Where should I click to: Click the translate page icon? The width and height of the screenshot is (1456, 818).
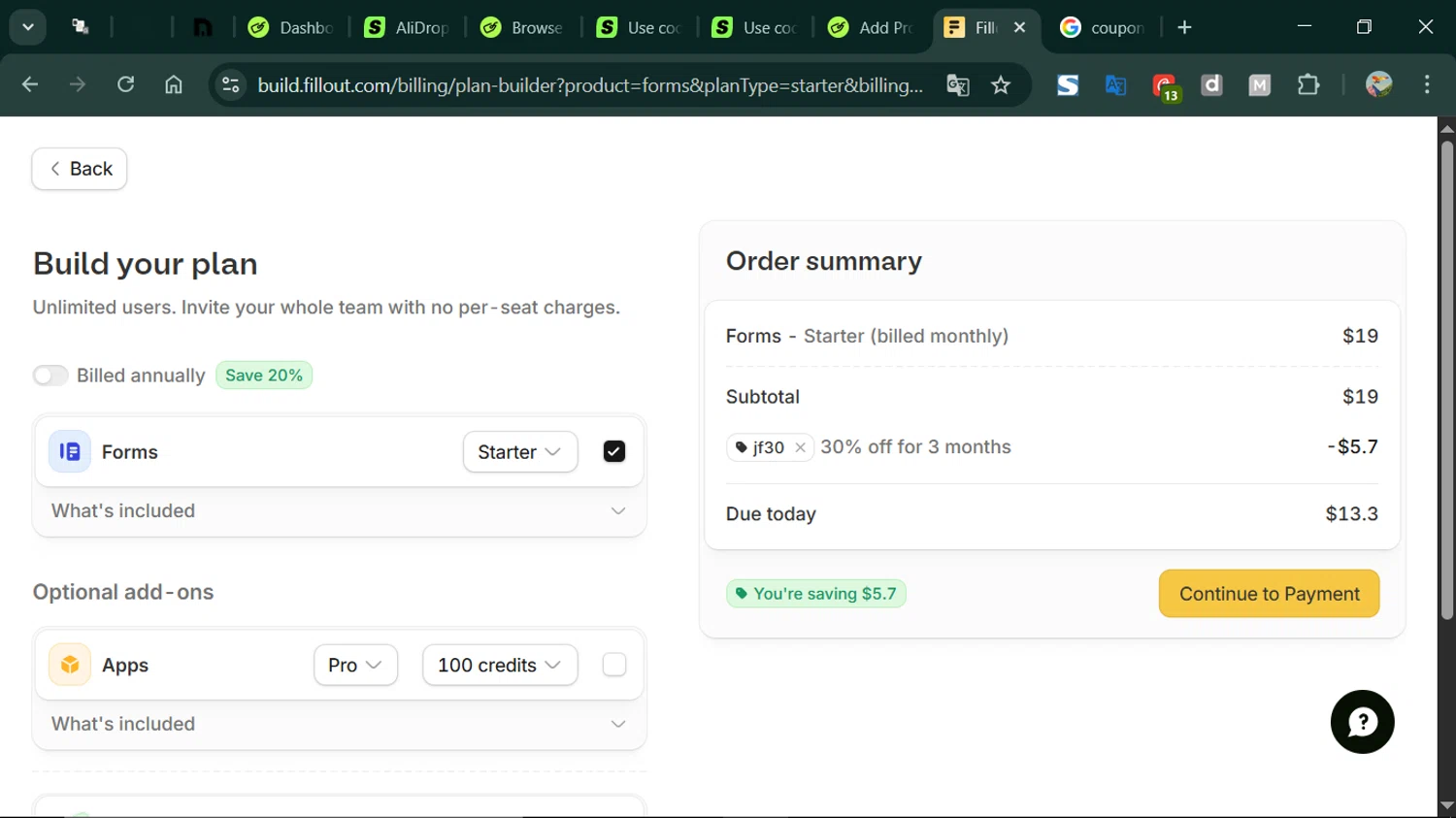pos(958,85)
